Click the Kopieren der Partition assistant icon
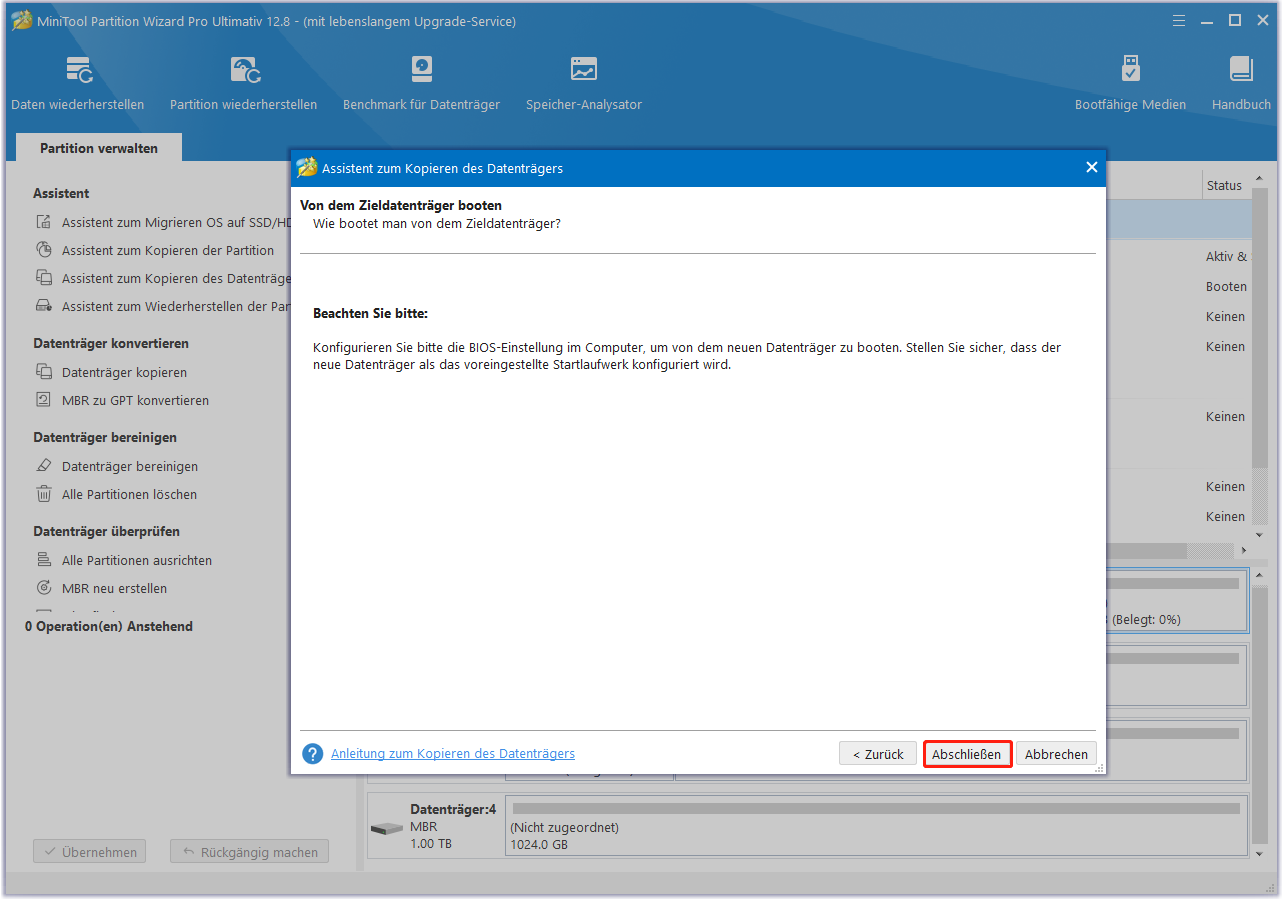 coord(44,251)
